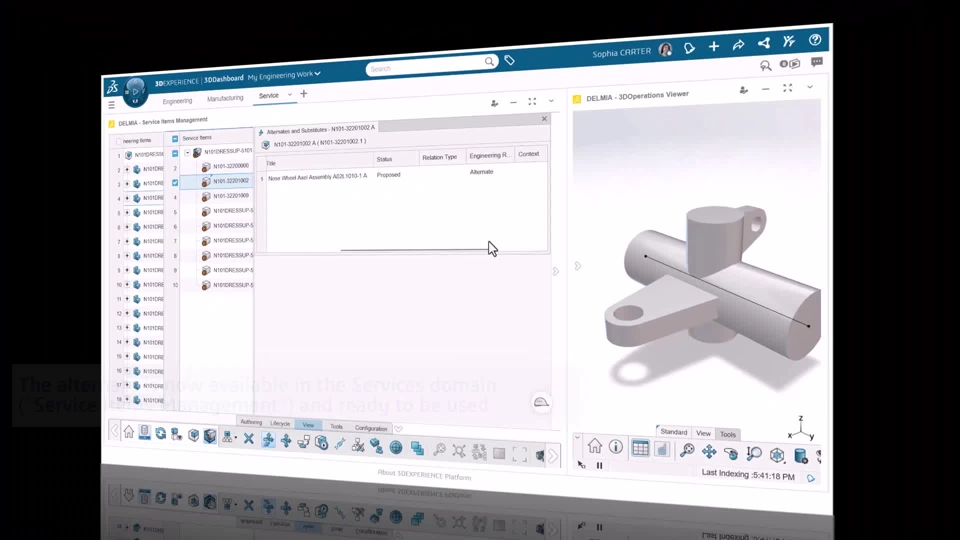Screen dimensions: 960x540
Task: Open the 3DOperations Viewer widget chevron menu
Action: point(809,88)
